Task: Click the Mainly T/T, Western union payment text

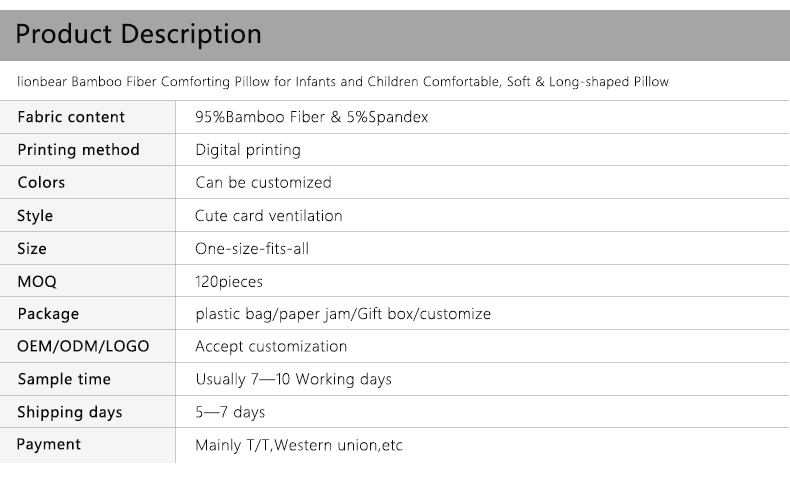Action: (298, 445)
